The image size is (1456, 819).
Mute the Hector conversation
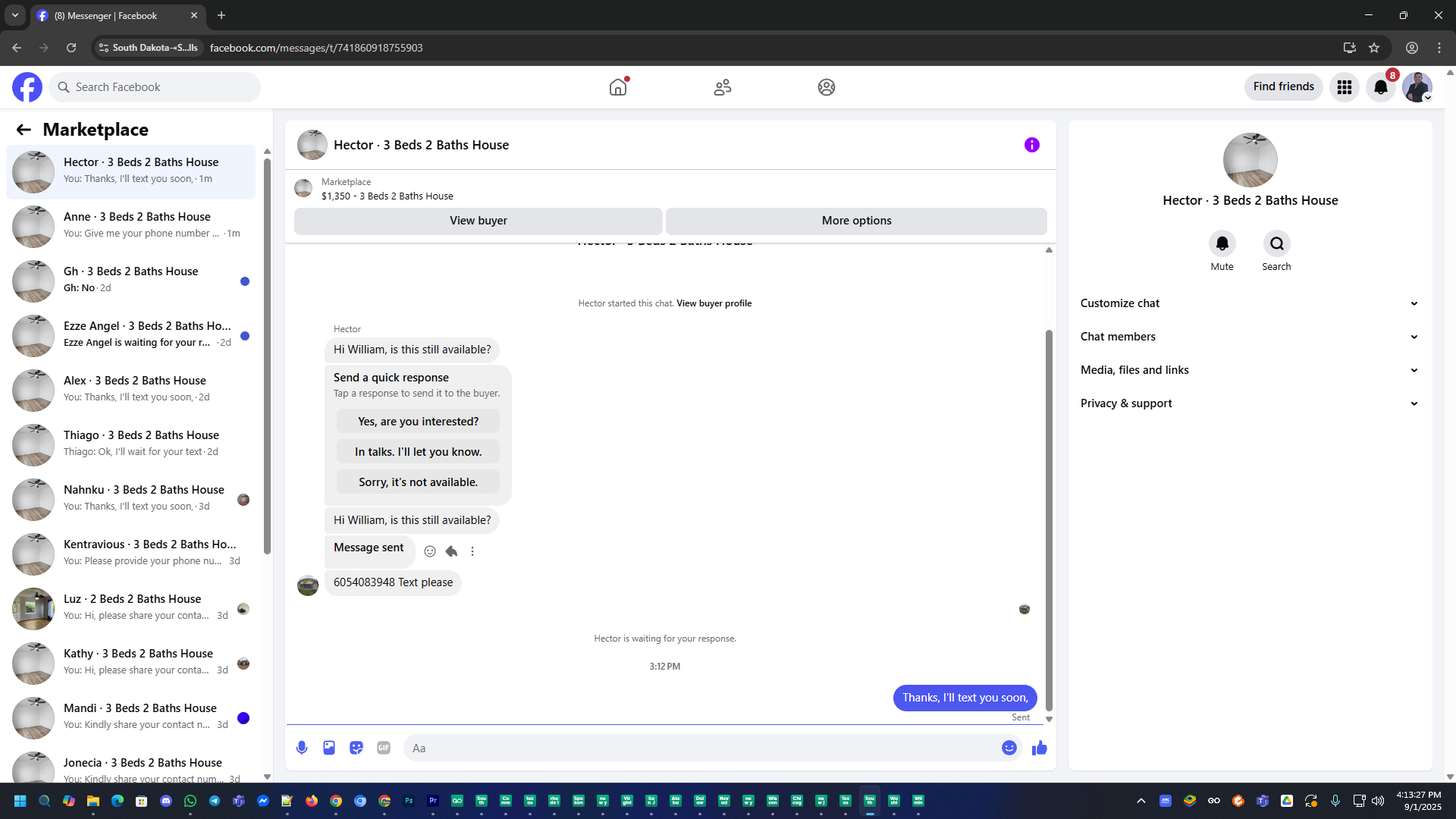point(1222,244)
